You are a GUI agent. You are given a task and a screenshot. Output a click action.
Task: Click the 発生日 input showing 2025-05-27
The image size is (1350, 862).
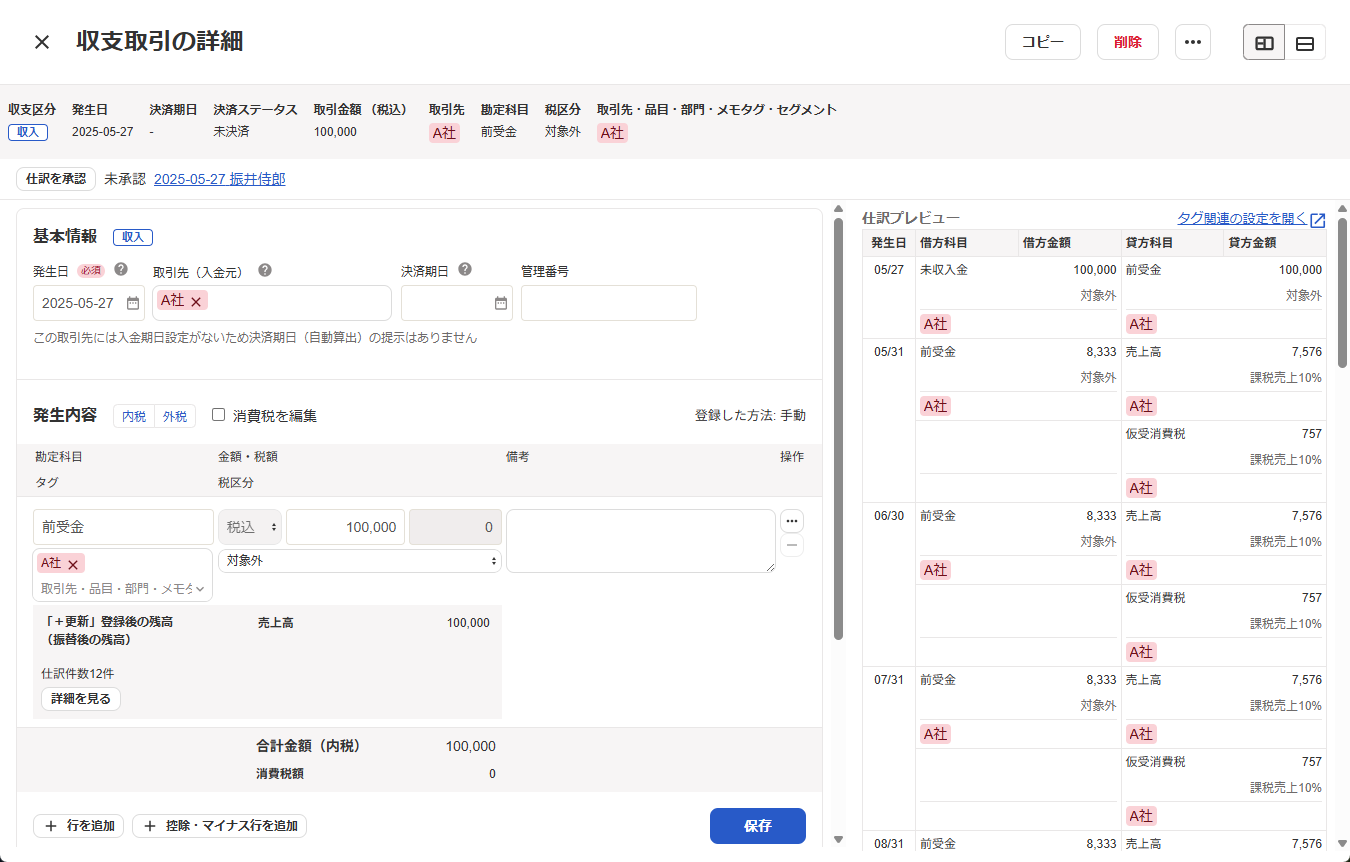89,303
